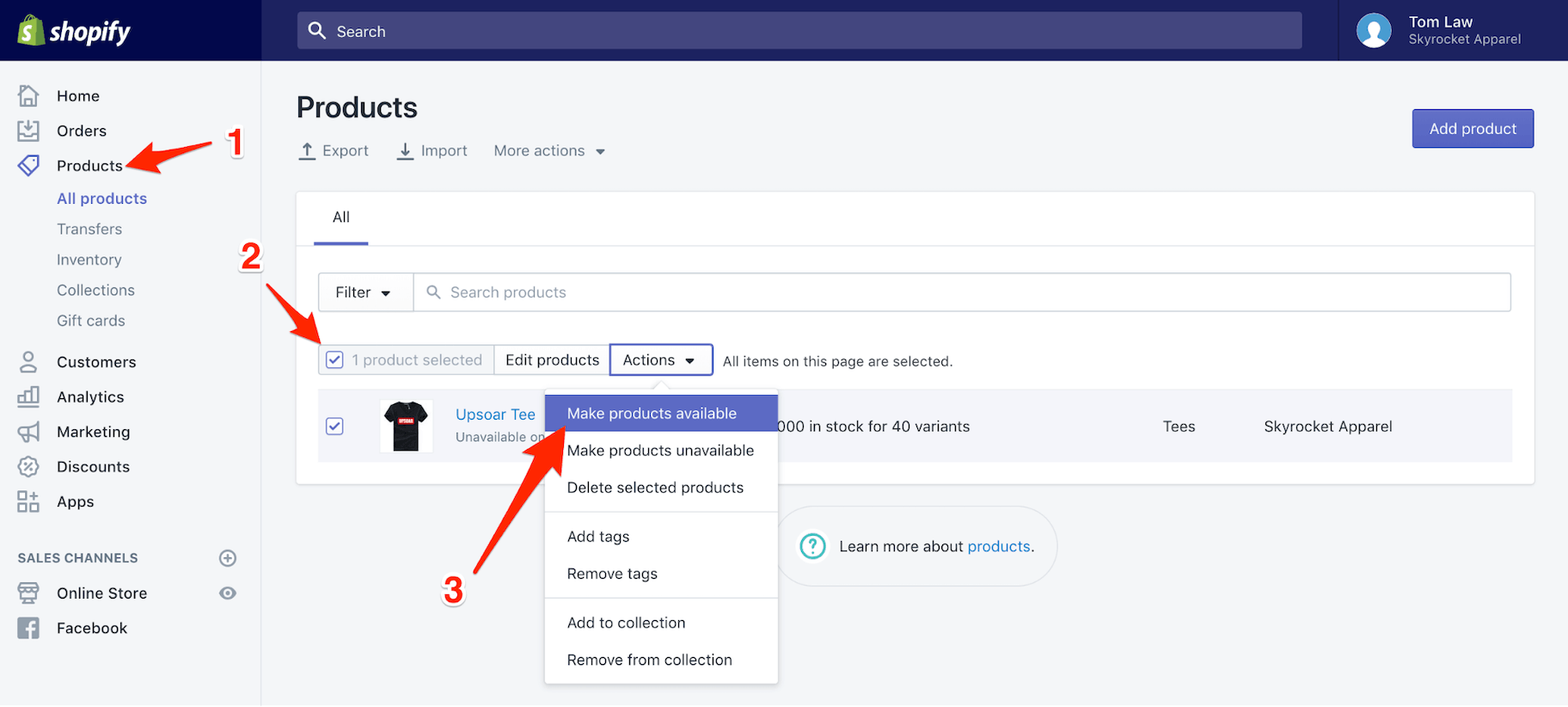Add a sales channel with plus icon
The width and height of the screenshot is (1568, 707).
(228, 558)
